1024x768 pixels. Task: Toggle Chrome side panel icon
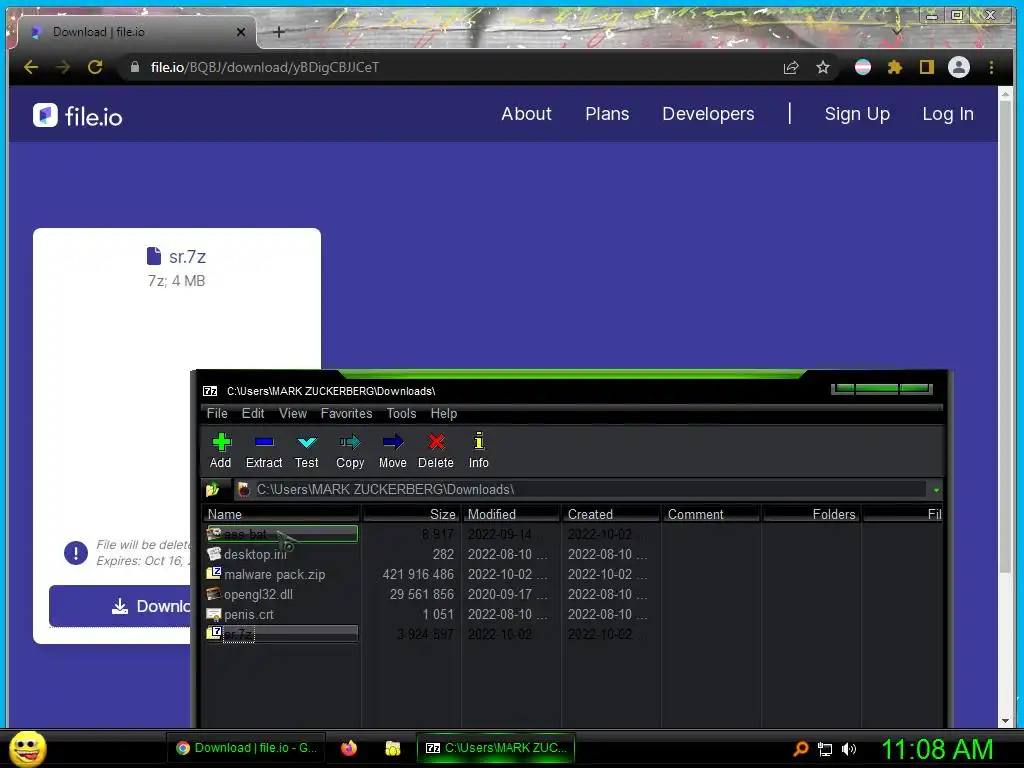point(927,67)
